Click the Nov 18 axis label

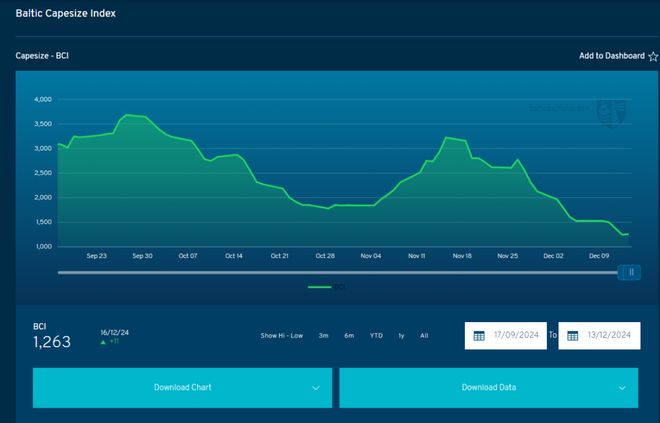click(462, 256)
